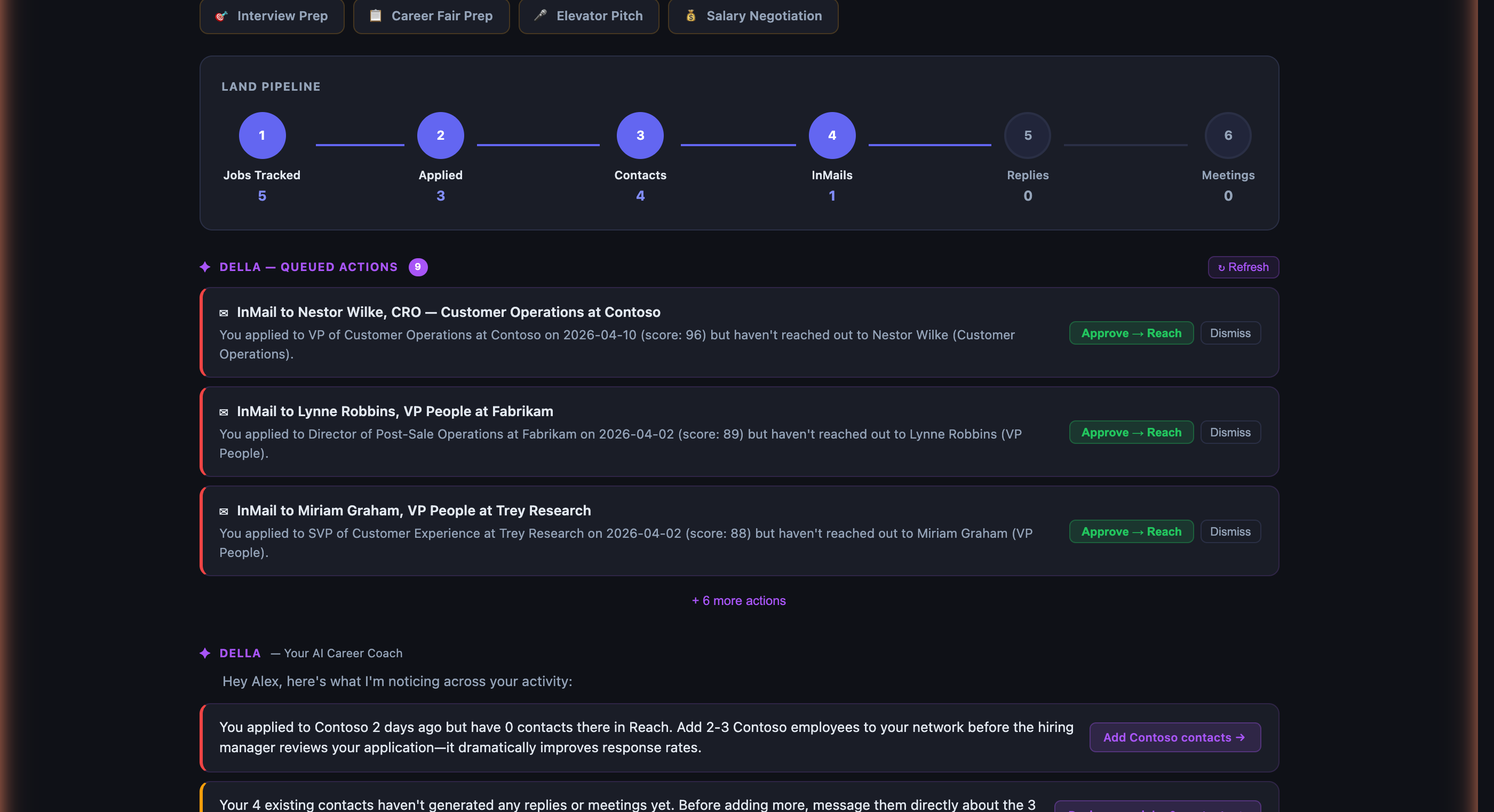Expand the 6 more actions list
Image resolution: width=1494 pixels, height=812 pixels.
738,601
